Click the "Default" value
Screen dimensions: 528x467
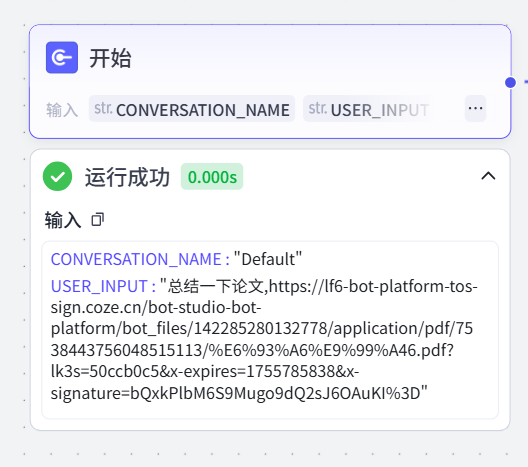268,259
